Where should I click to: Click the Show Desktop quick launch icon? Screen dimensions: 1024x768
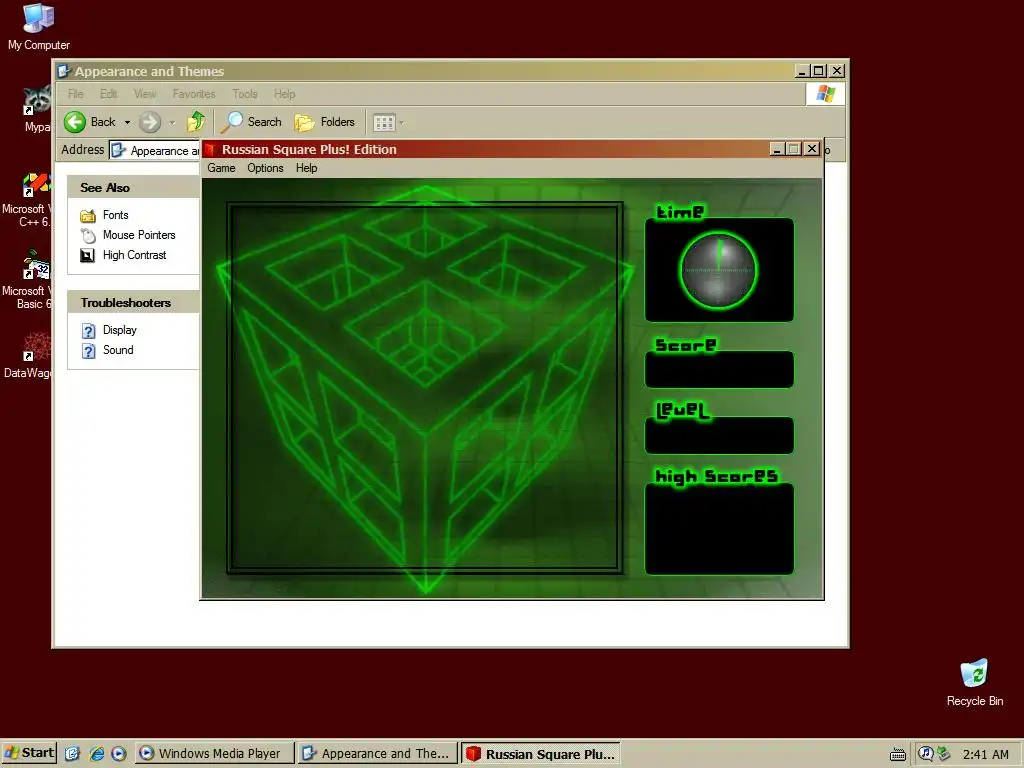pyautogui.click(x=72, y=754)
